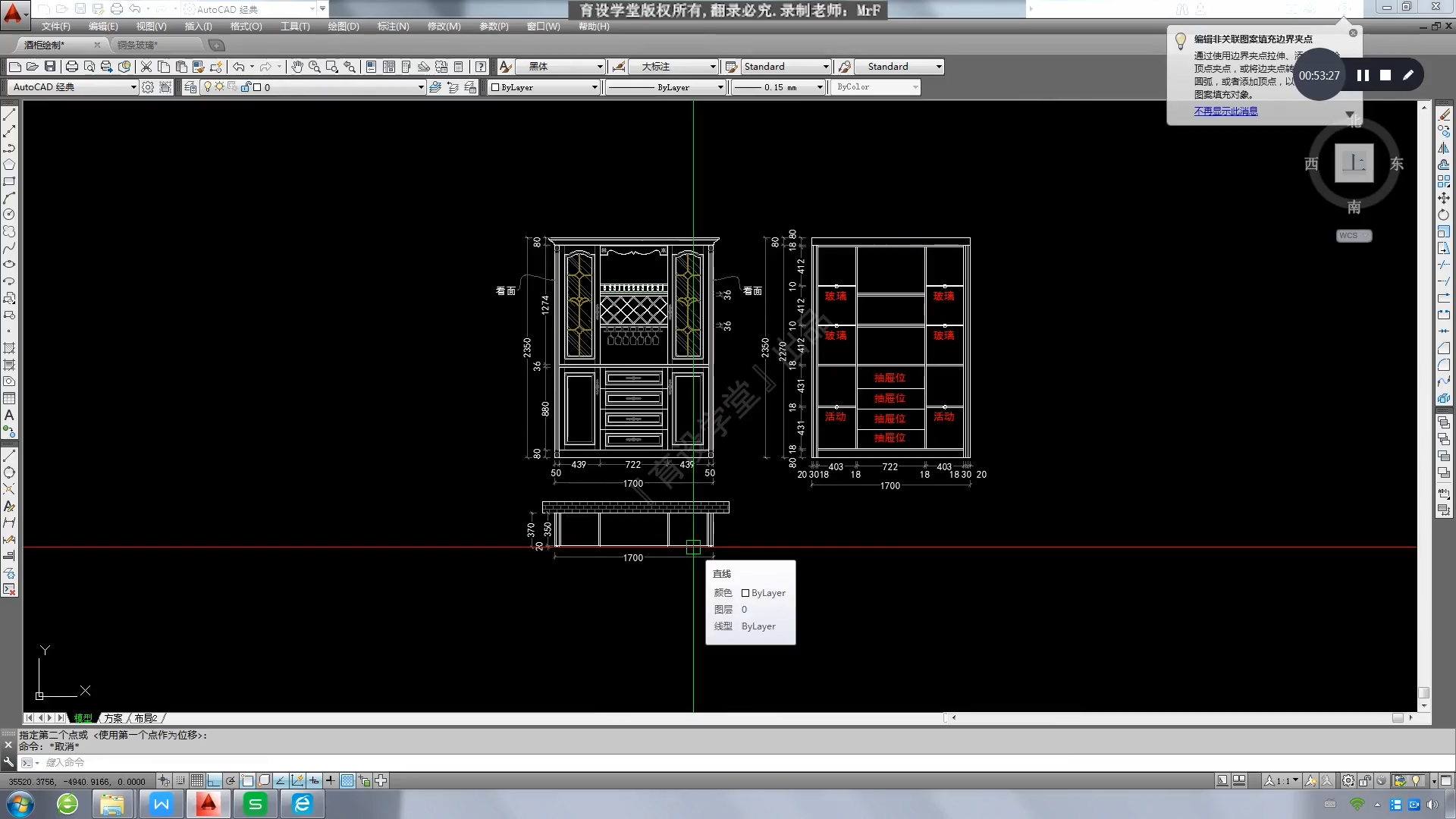Select the Rotate modify tool
The image size is (1456, 819).
[1444, 215]
